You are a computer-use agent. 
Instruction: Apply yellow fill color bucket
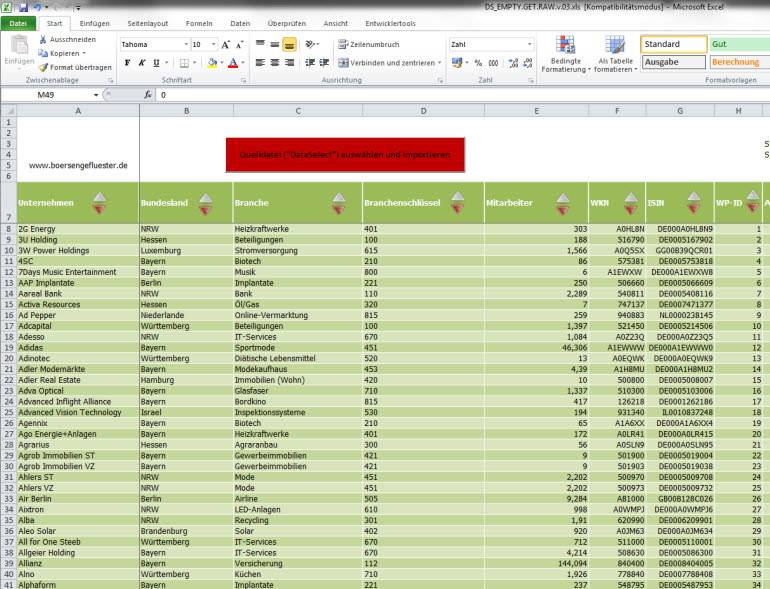[212, 63]
